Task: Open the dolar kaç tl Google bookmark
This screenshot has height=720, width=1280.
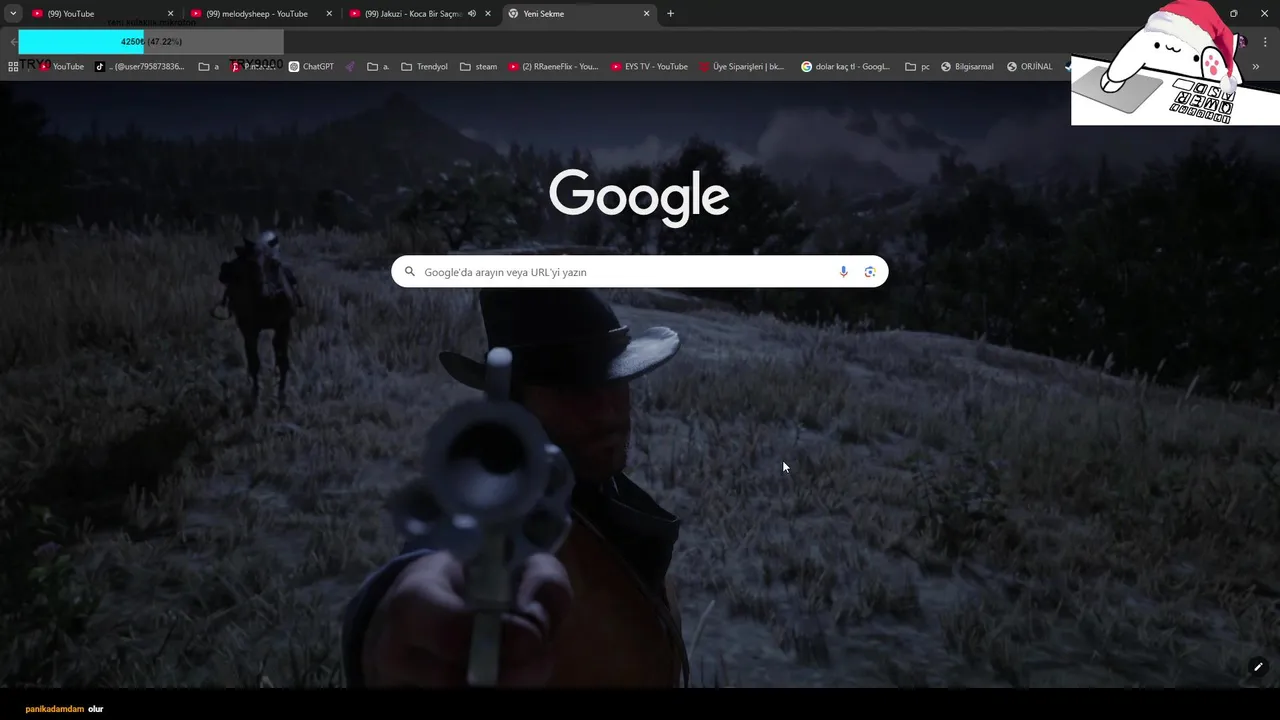Action: pos(845,67)
